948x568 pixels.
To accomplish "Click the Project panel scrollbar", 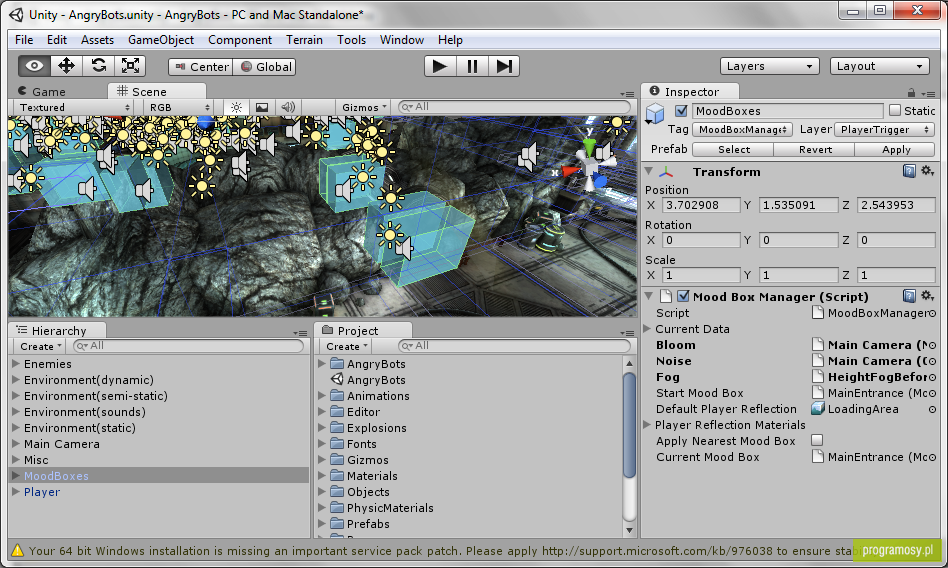I will click(x=629, y=425).
